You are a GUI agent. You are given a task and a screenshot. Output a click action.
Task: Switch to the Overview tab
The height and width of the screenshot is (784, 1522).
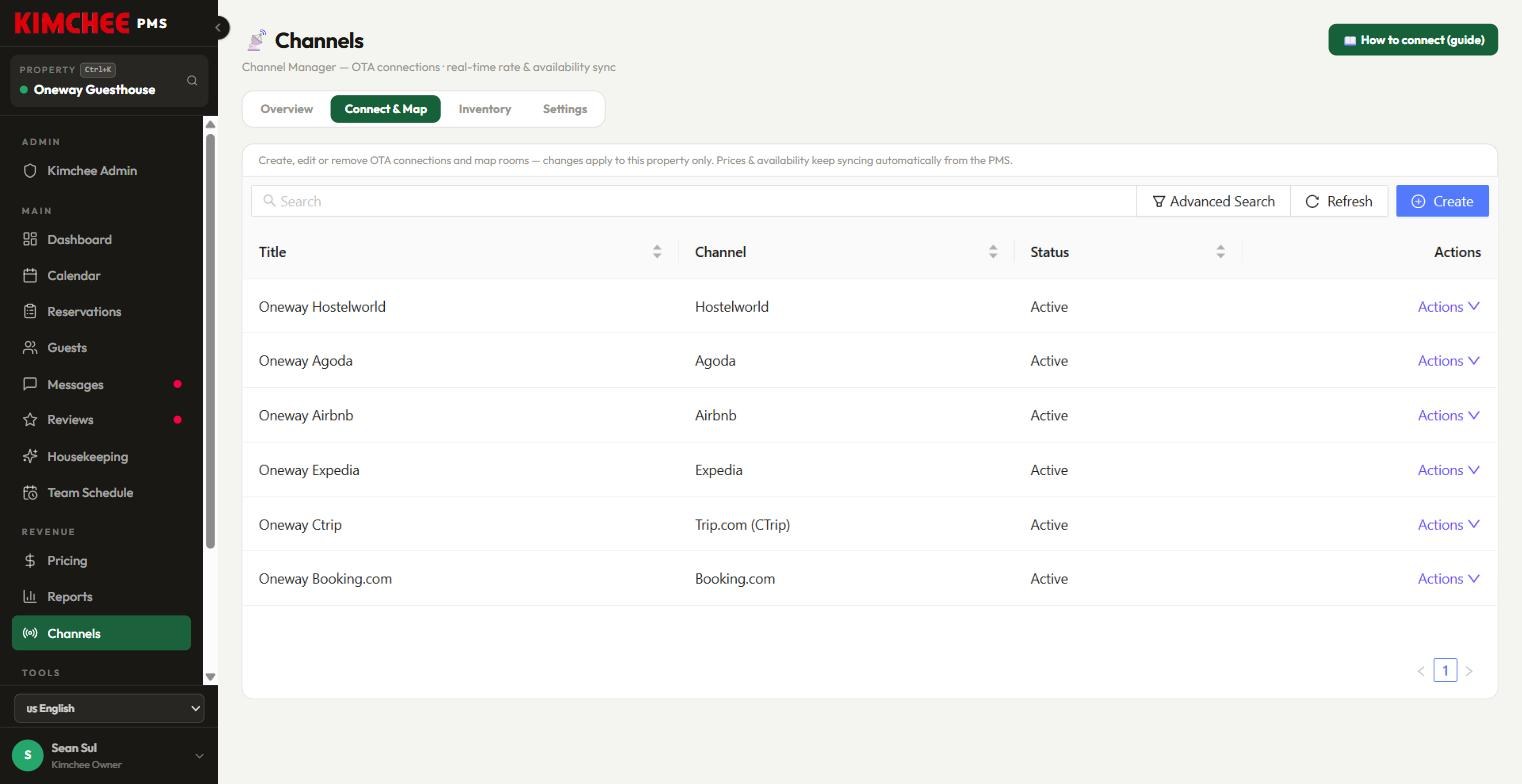pyautogui.click(x=287, y=109)
